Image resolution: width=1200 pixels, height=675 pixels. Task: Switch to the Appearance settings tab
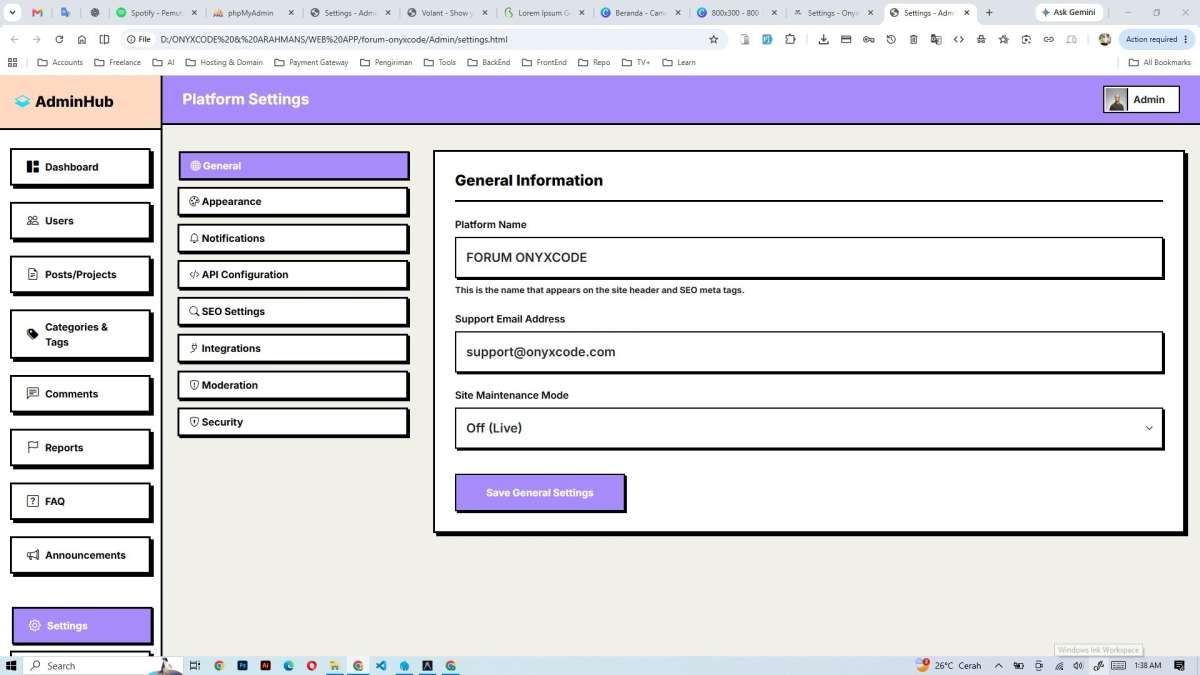[x=293, y=201]
